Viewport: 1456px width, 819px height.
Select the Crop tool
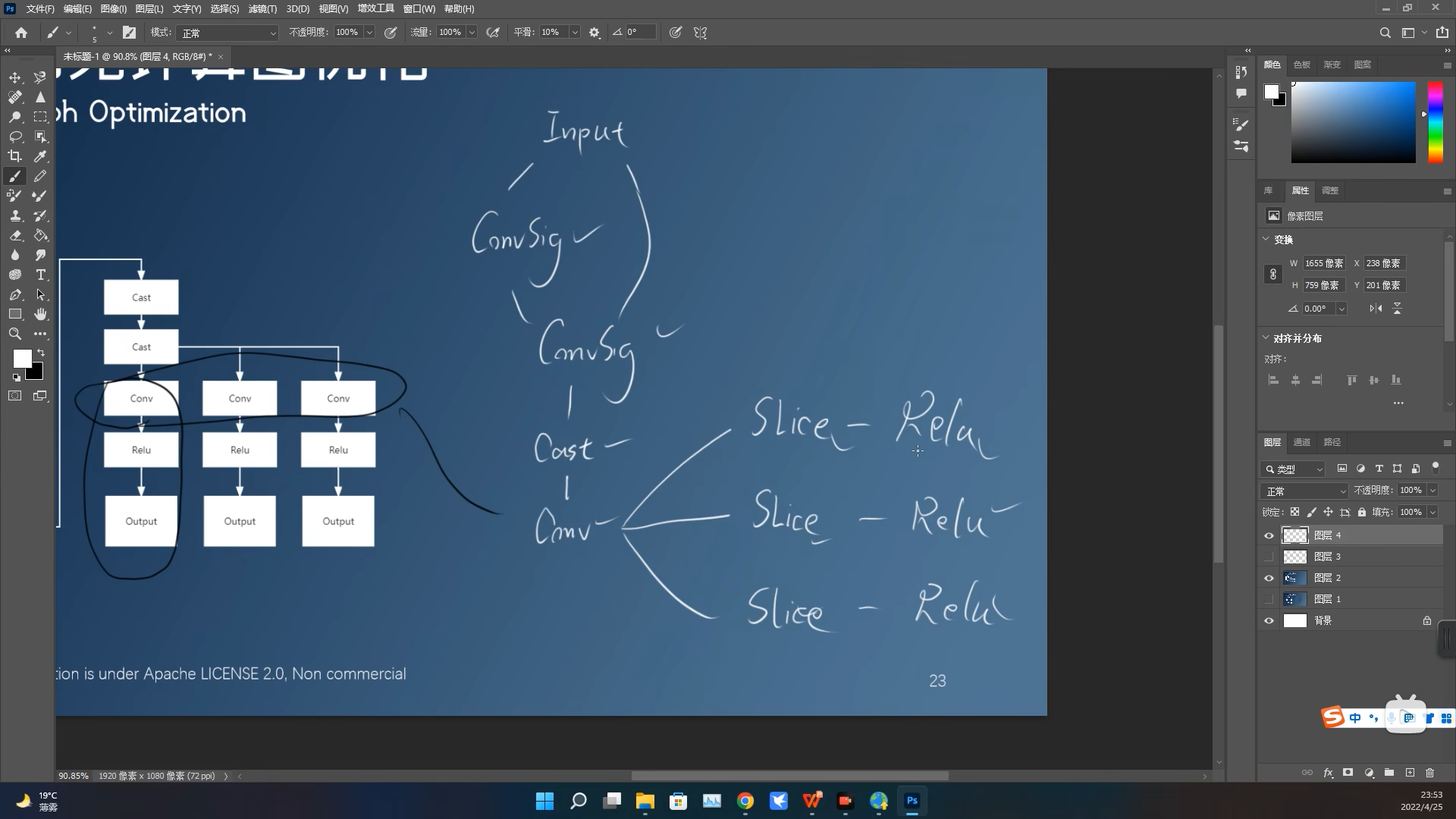pyautogui.click(x=15, y=156)
